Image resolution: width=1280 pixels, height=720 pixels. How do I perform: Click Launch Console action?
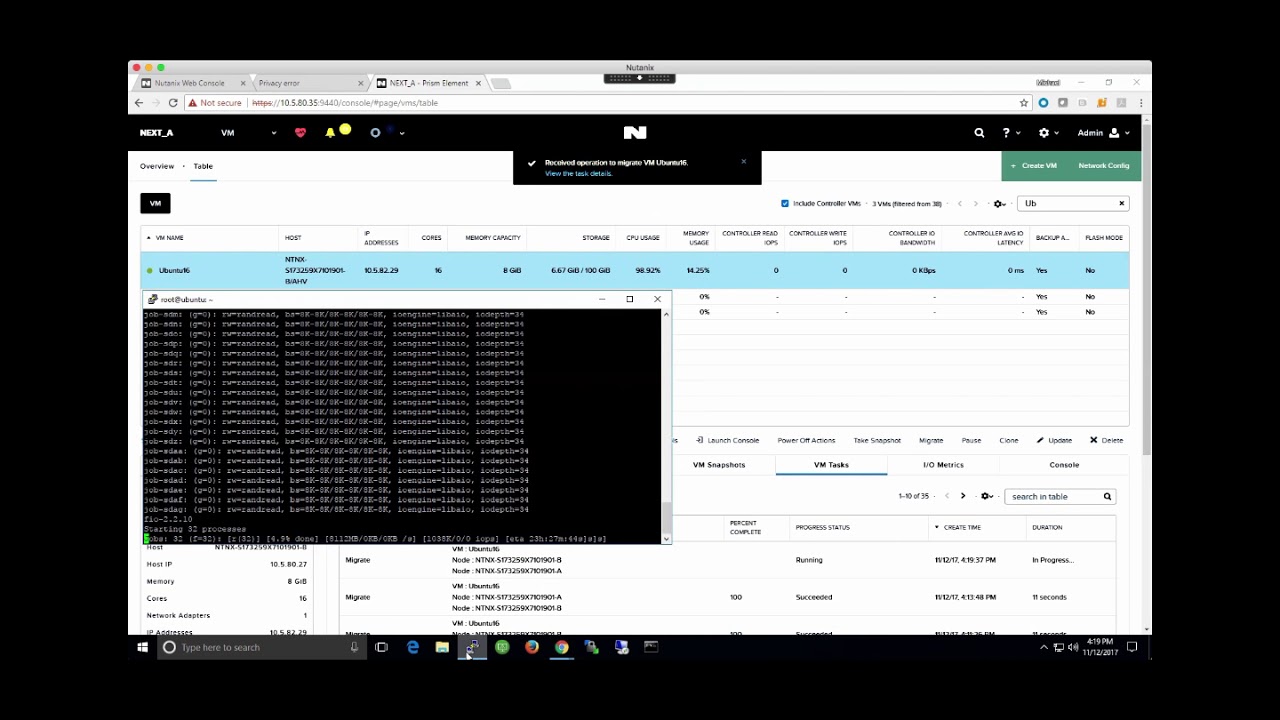pyautogui.click(x=728, y=440)
